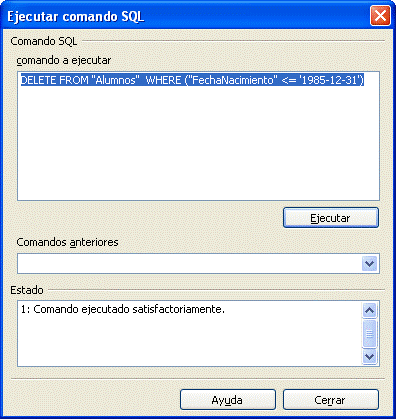Click the Ejecutar comando SQL title bar
Viewport: 396px width, 419px height.
coord(187,16)
